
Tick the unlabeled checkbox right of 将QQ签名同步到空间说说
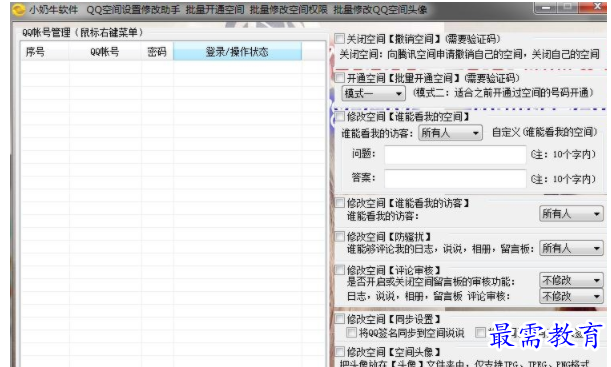(x=480, y=332)
